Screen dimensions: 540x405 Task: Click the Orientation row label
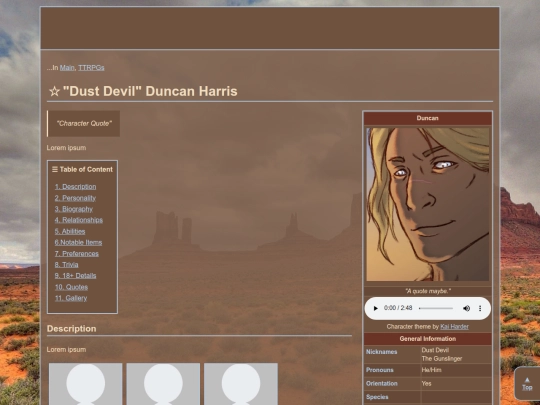click(x=382, y=384)
